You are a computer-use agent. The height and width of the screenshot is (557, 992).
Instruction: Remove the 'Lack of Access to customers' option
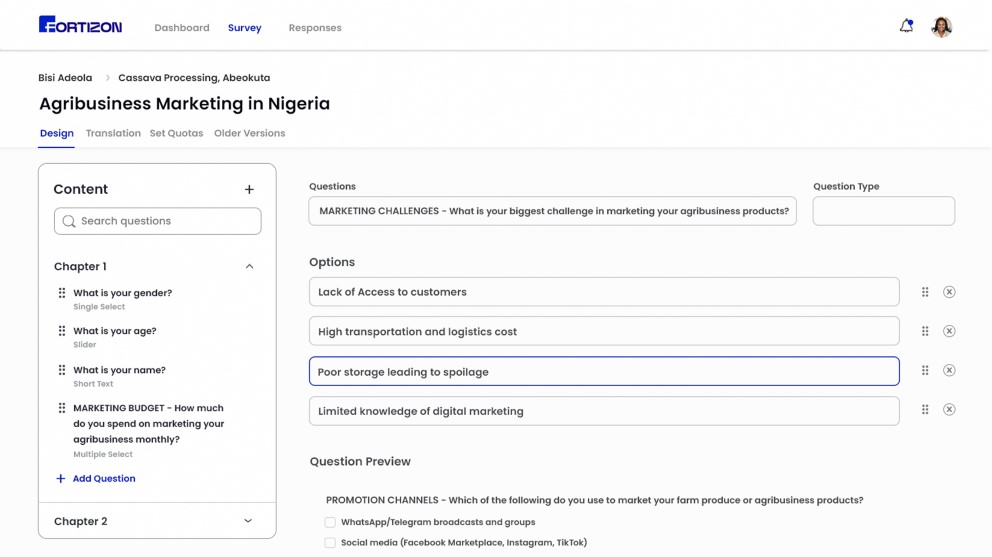(x=949, y=292)
